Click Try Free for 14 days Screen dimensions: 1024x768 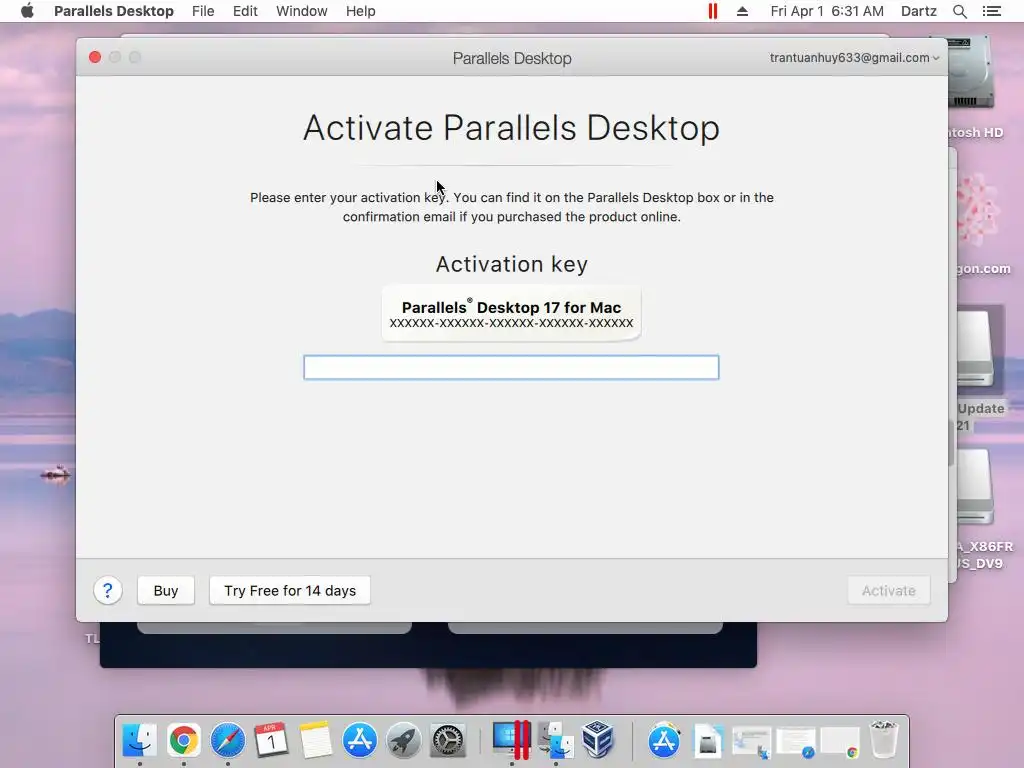click(290, 590)
